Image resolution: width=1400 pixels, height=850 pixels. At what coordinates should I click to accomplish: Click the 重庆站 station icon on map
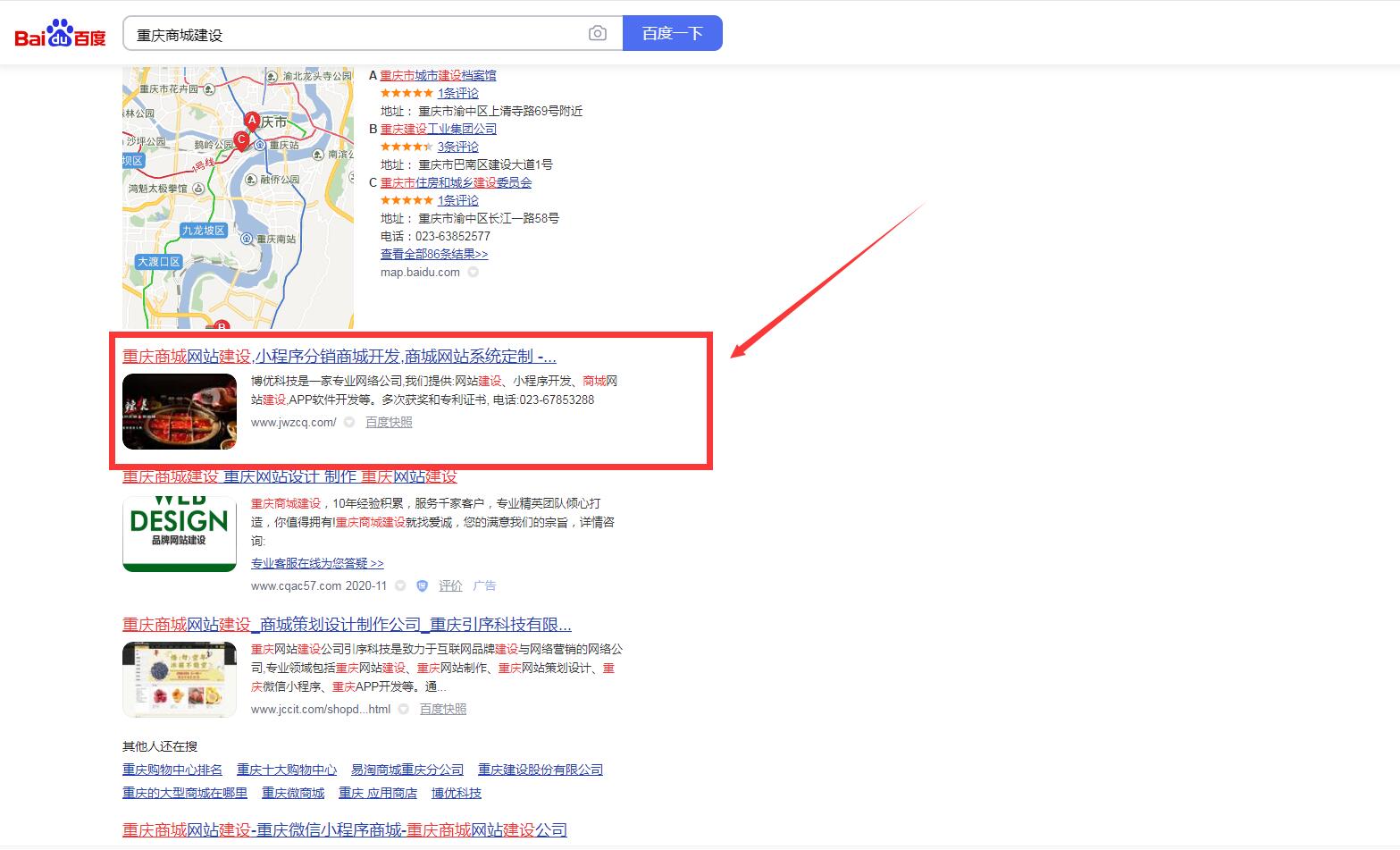pos(259,145)
